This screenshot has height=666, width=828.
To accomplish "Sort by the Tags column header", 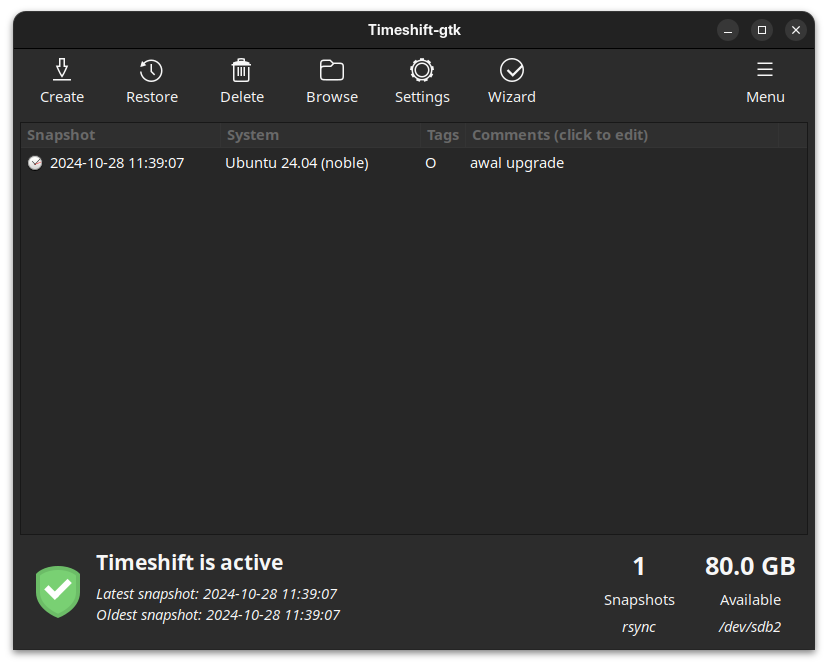I will 443,135.
